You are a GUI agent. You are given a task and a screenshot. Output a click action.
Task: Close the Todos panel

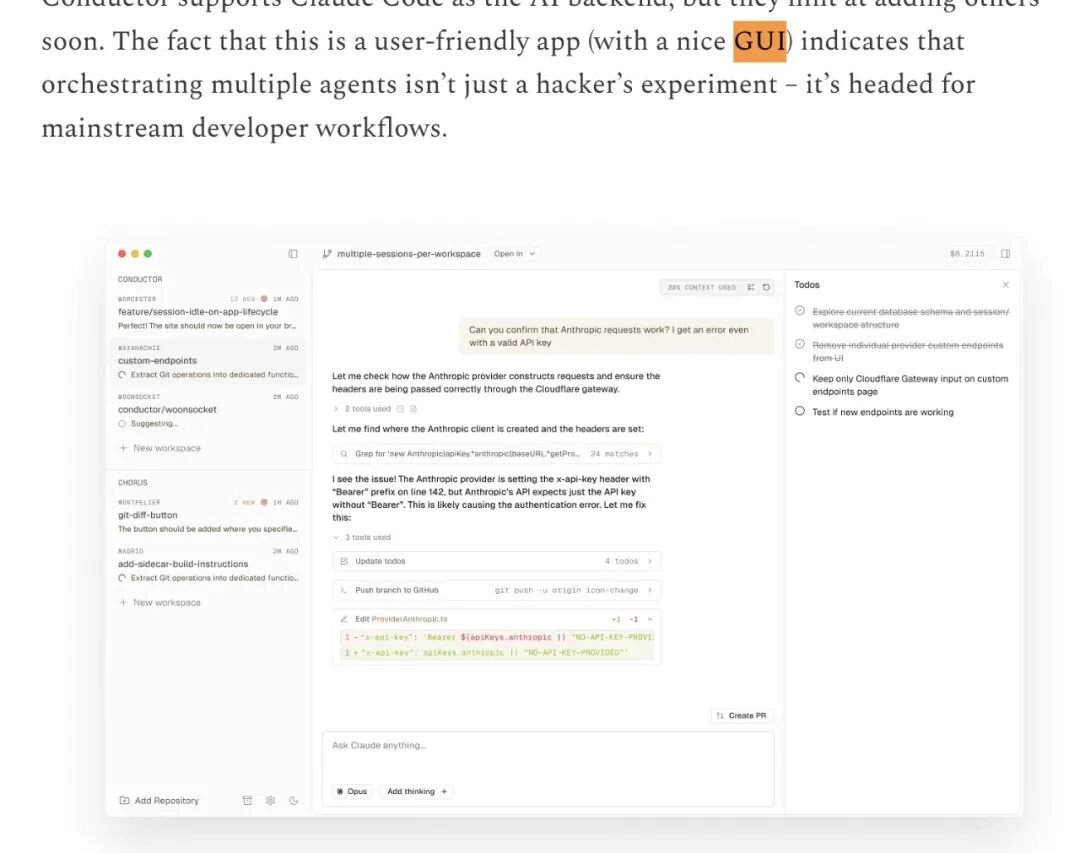1006,285
